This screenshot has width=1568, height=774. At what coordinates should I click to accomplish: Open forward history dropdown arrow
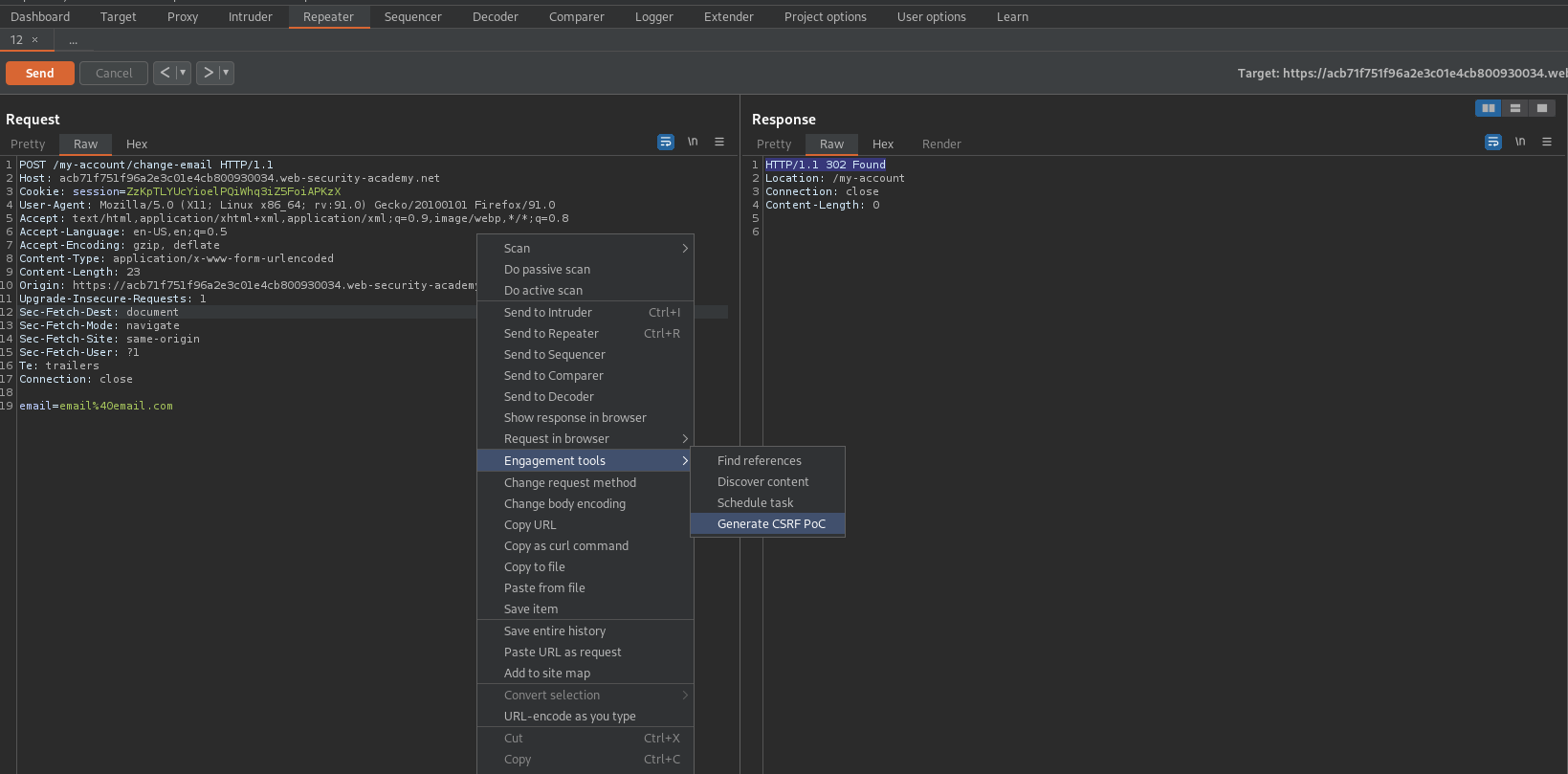[226, 73]
